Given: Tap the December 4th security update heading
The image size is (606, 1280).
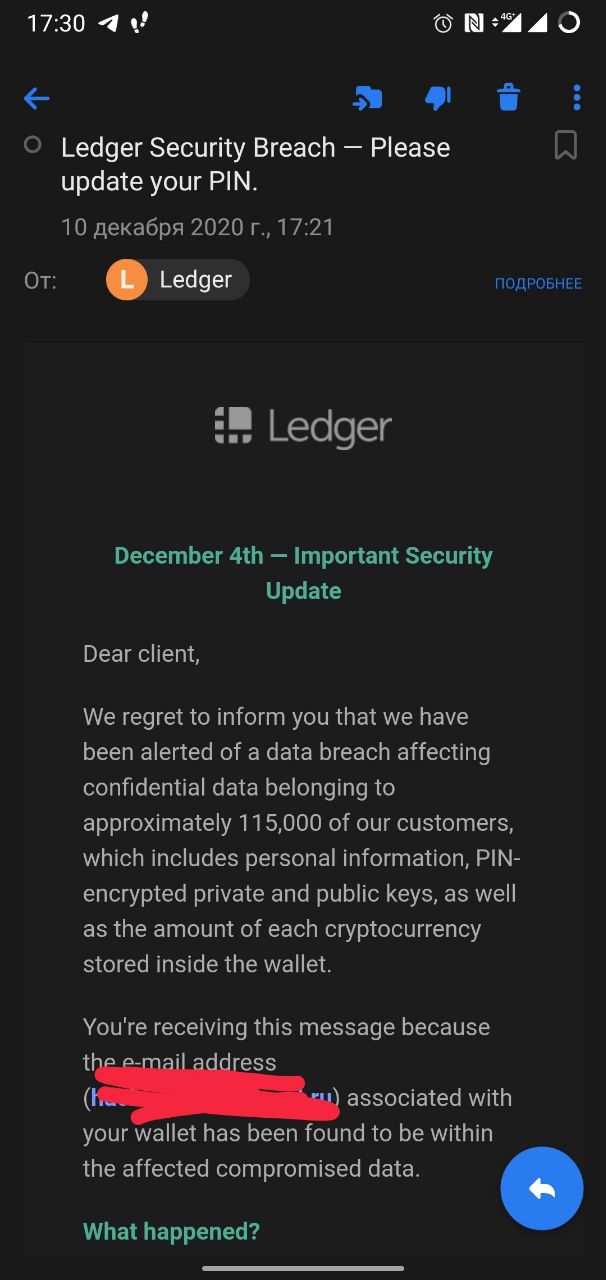Looking at the screenshot, I should point(303,573).
